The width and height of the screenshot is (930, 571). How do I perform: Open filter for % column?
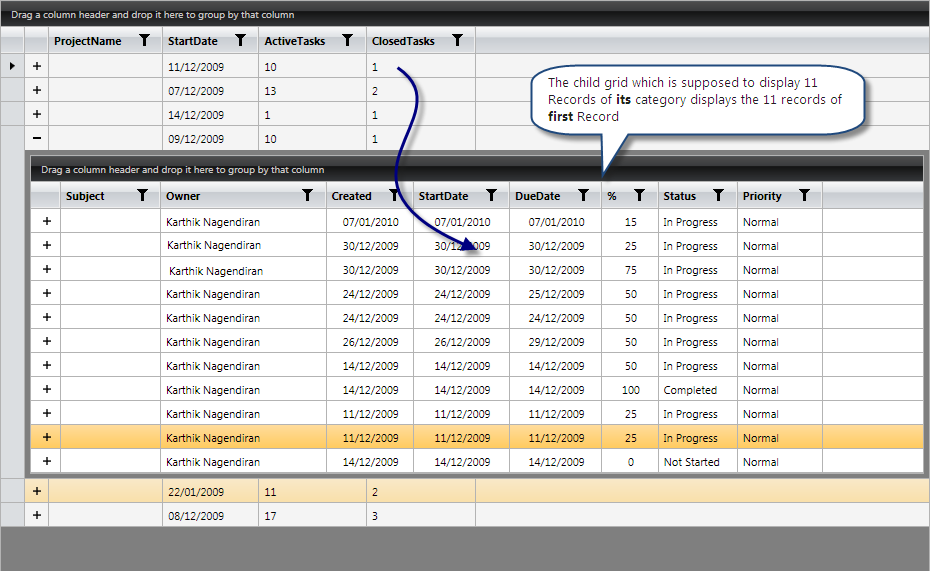coord(639,195)
